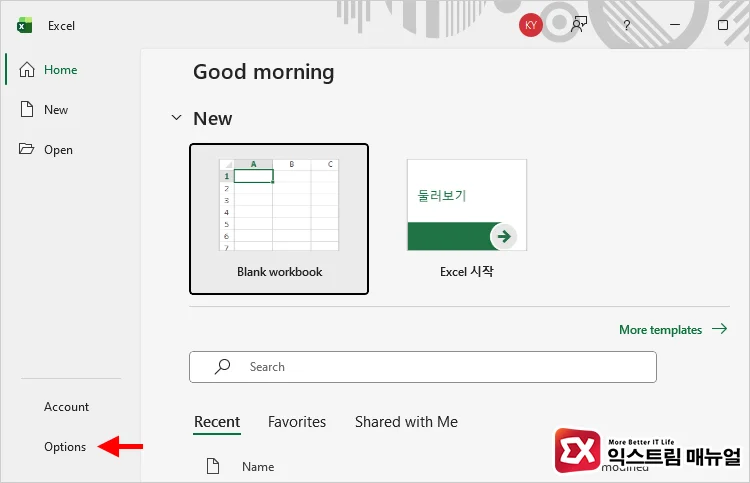Collapse the New section chevron
The width and height of the screenshot is (750, 483).
[x=177, y=118]
